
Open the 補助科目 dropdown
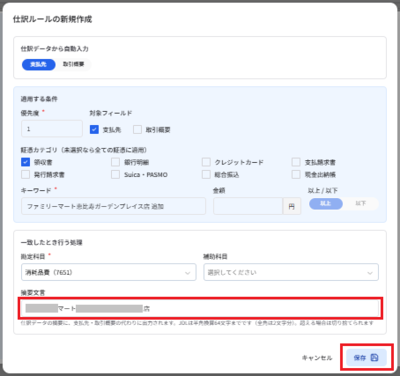pos(291,272)
